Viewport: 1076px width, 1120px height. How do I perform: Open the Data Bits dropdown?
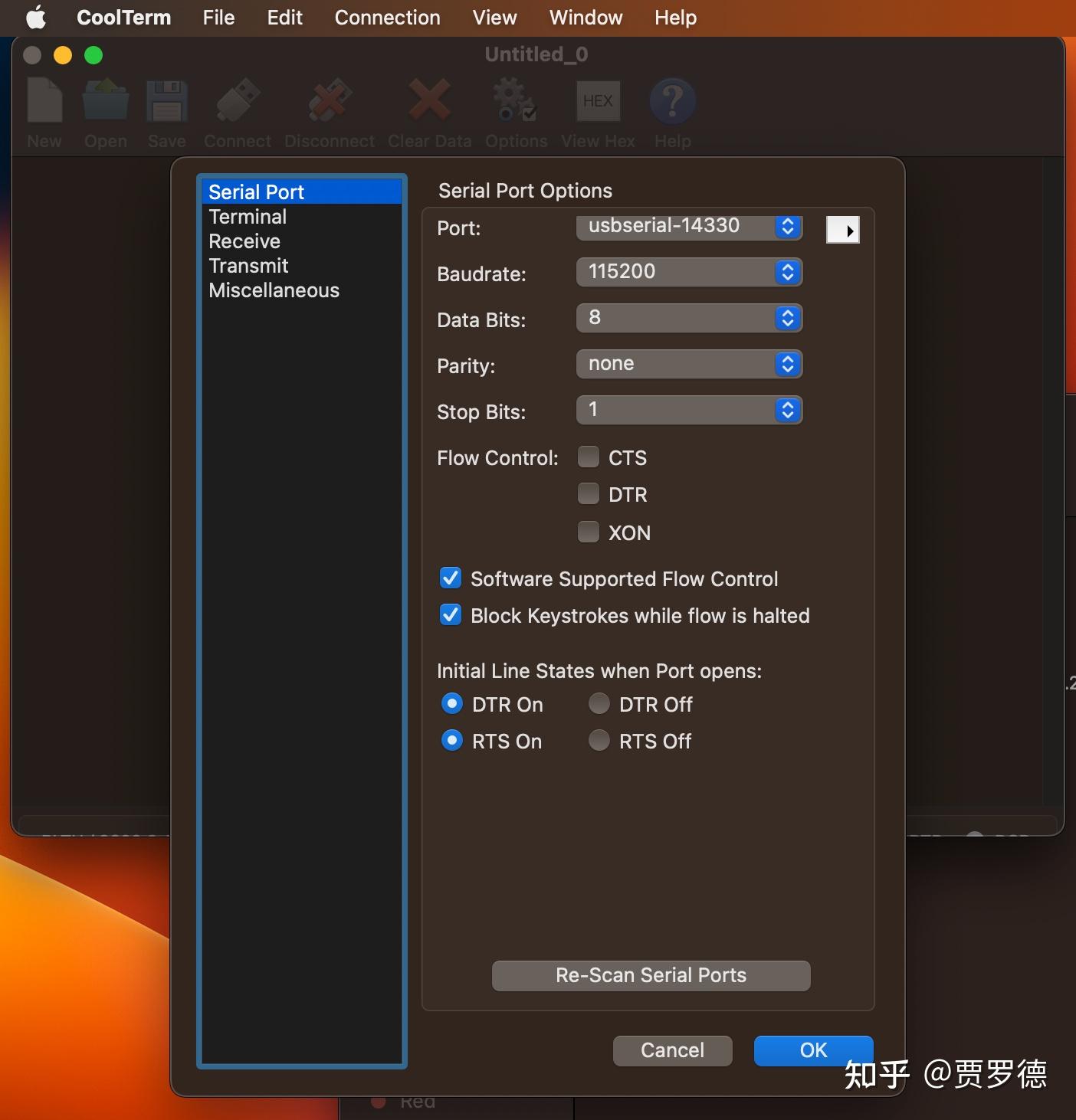[x=689, y=318]
